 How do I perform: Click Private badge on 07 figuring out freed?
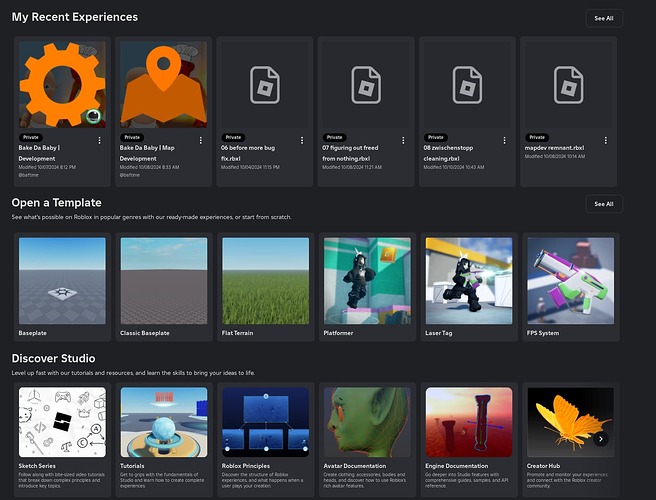click(335, 137)
